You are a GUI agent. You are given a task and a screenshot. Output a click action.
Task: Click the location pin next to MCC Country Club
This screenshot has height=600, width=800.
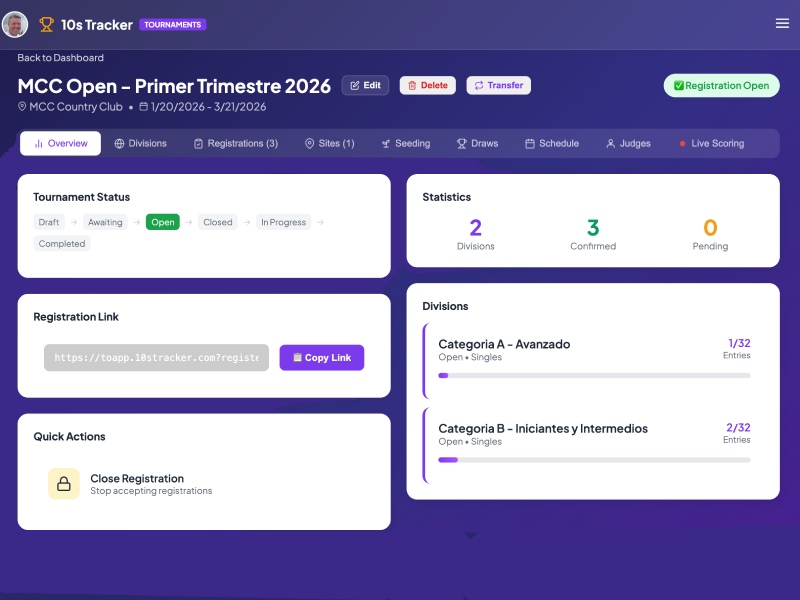(22, 106)
